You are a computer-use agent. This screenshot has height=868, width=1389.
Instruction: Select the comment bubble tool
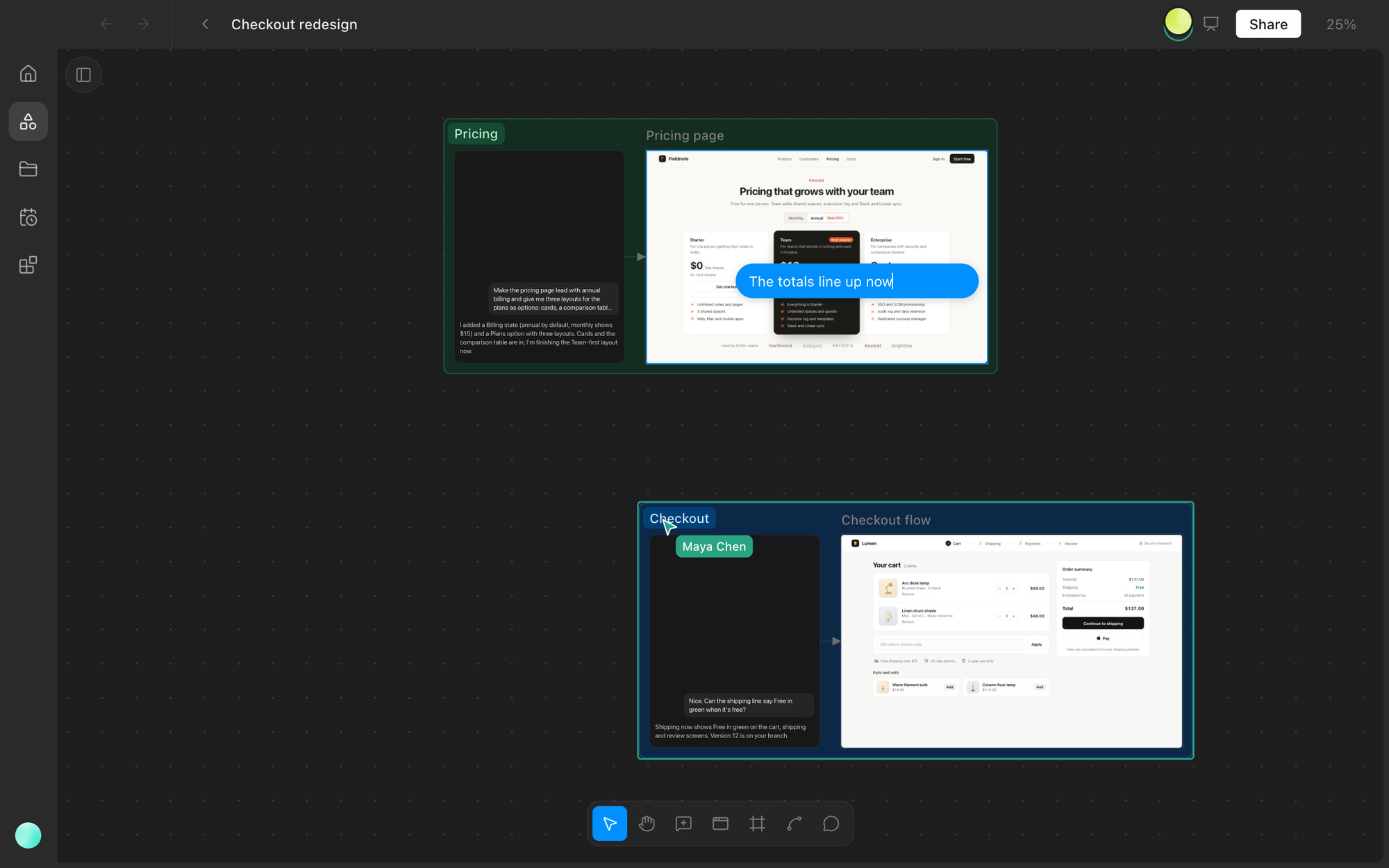(x=831, y=824)
